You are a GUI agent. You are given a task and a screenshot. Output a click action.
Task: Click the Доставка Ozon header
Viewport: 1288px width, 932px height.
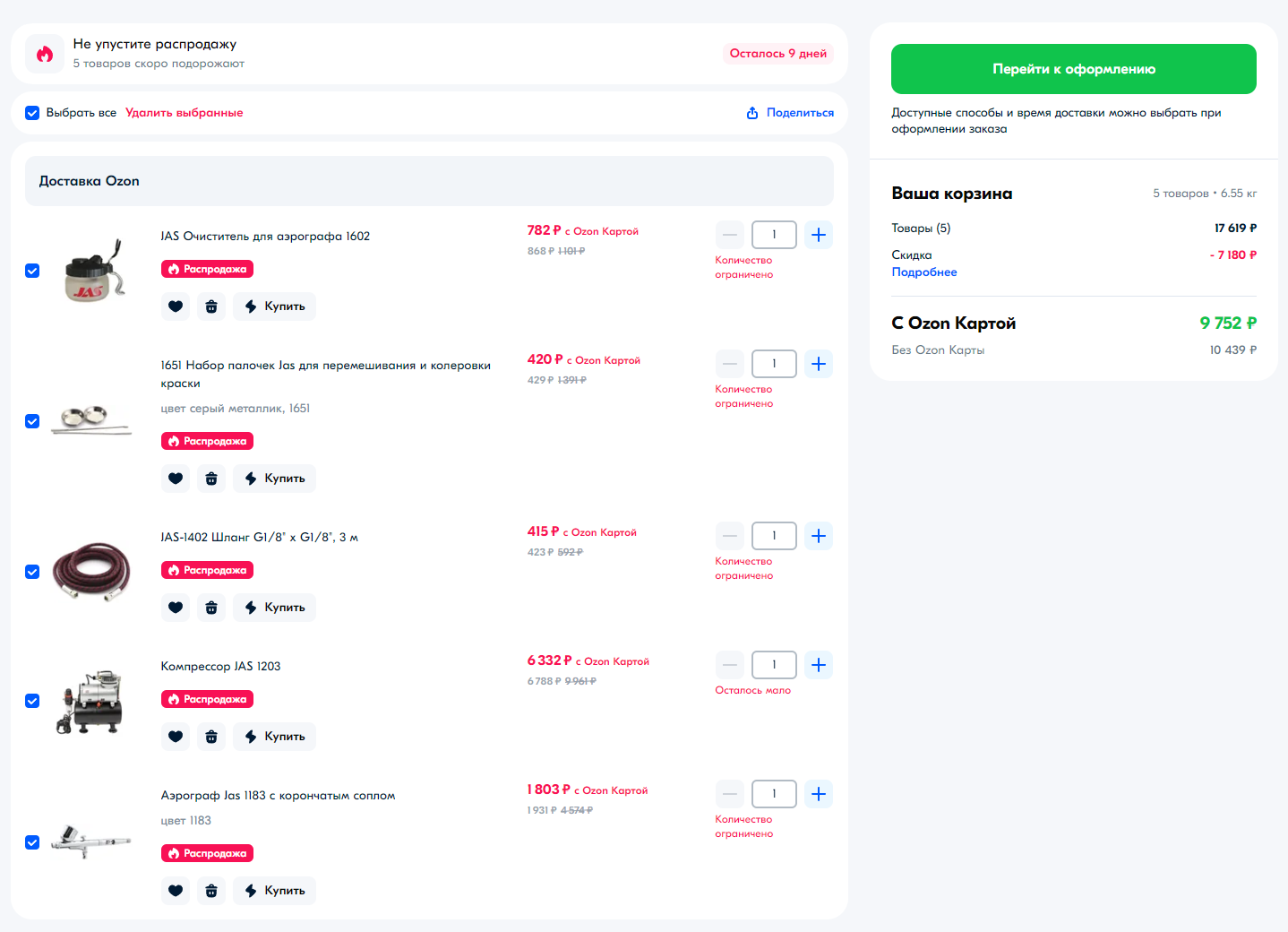429,181
